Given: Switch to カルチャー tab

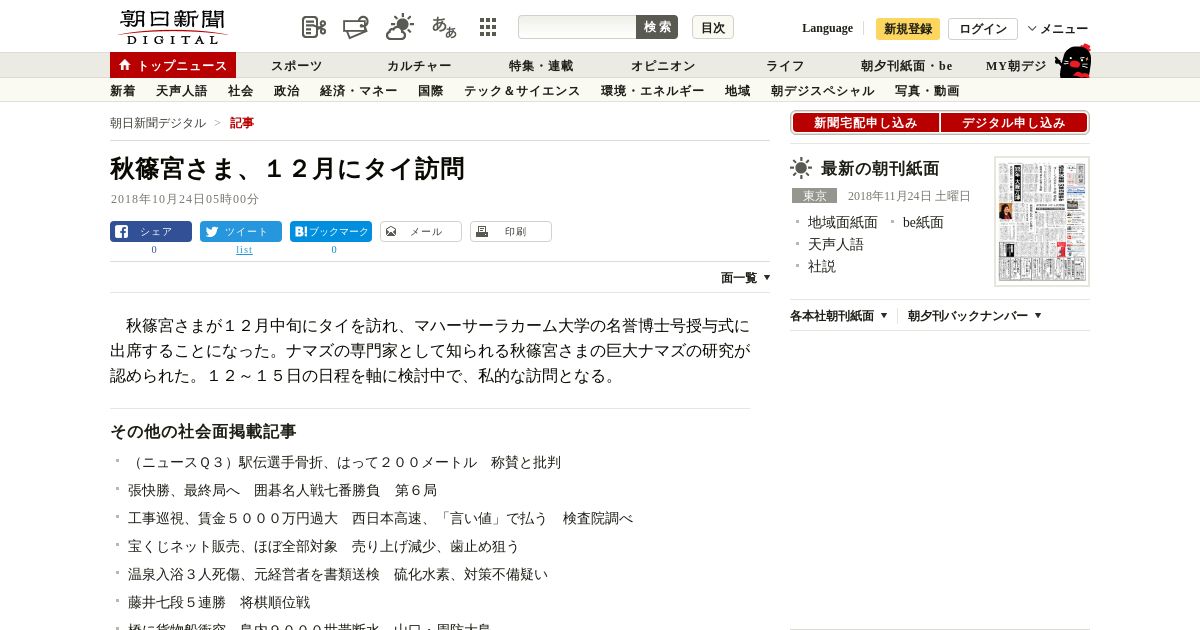Looking at the screenshot, I should click(x=419, y=66).
